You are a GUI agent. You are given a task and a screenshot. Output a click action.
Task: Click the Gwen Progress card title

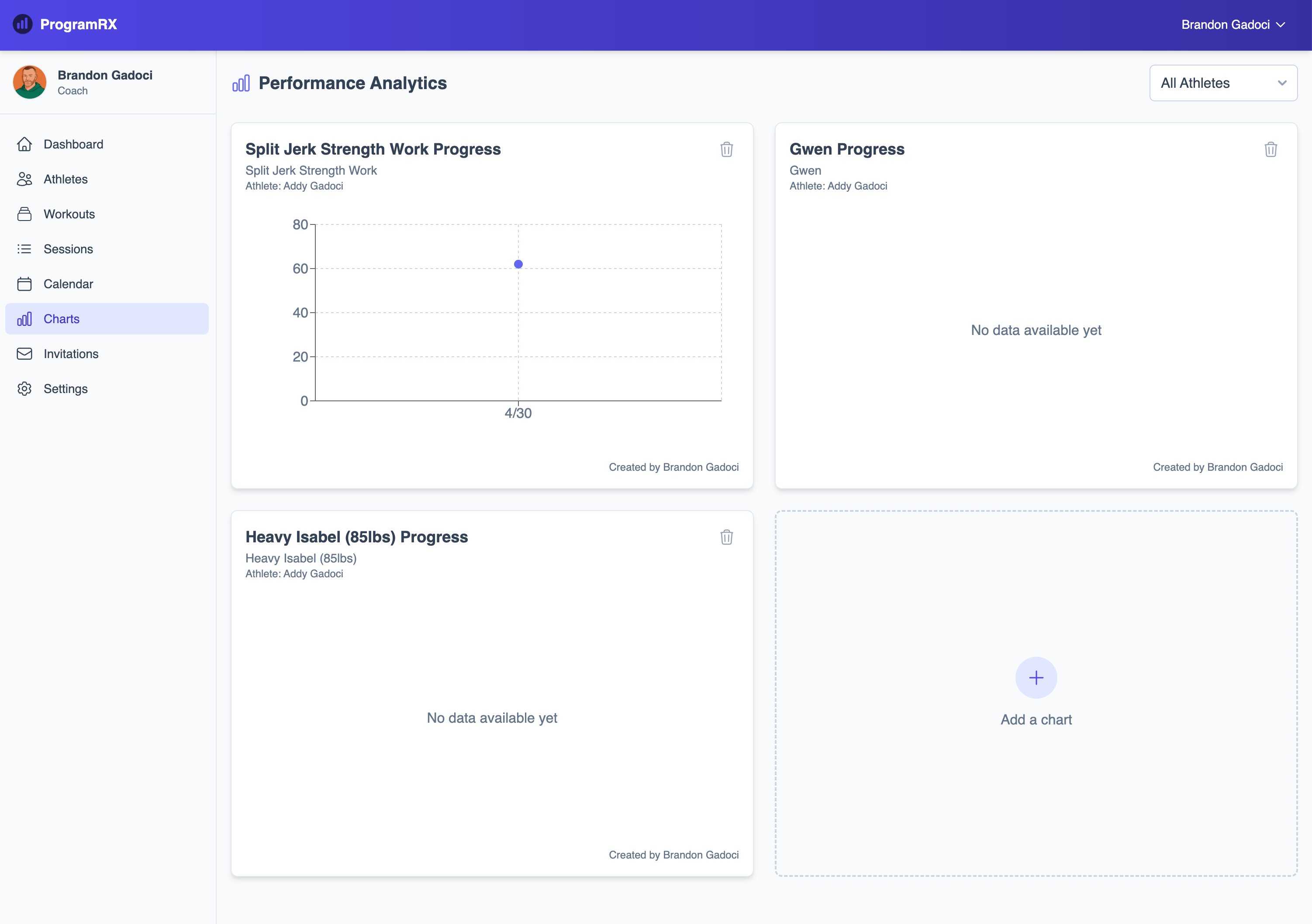click(x=847, y=149)
